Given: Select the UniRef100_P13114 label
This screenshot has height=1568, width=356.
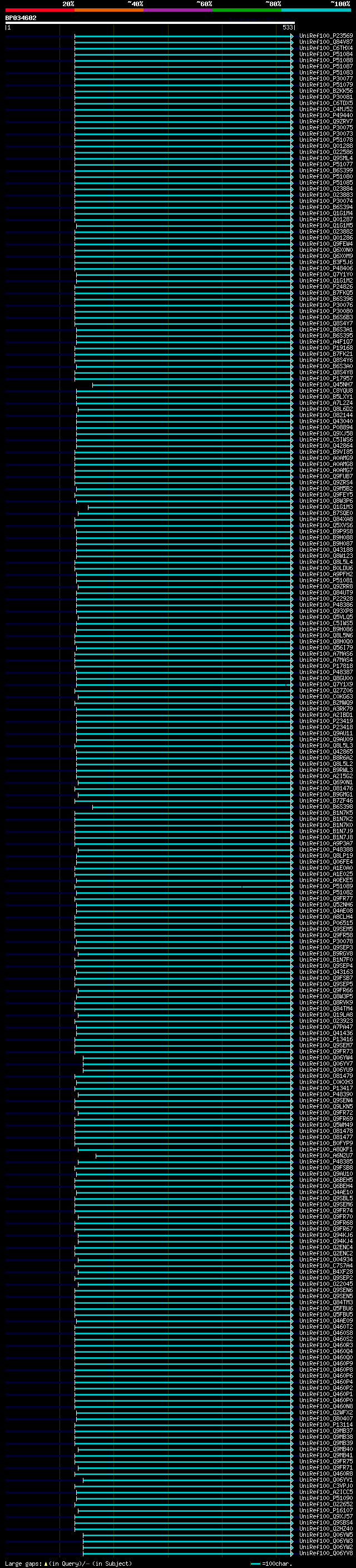Looking at the screenshot, I should point(326,1425).
